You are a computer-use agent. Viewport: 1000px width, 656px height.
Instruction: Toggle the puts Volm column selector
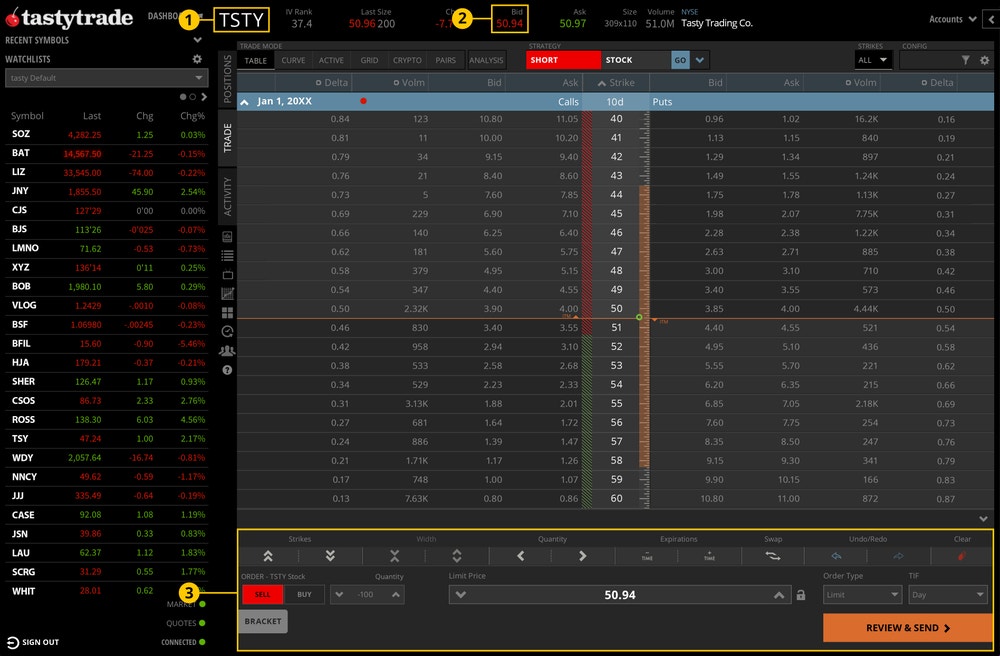coord(848,83)
